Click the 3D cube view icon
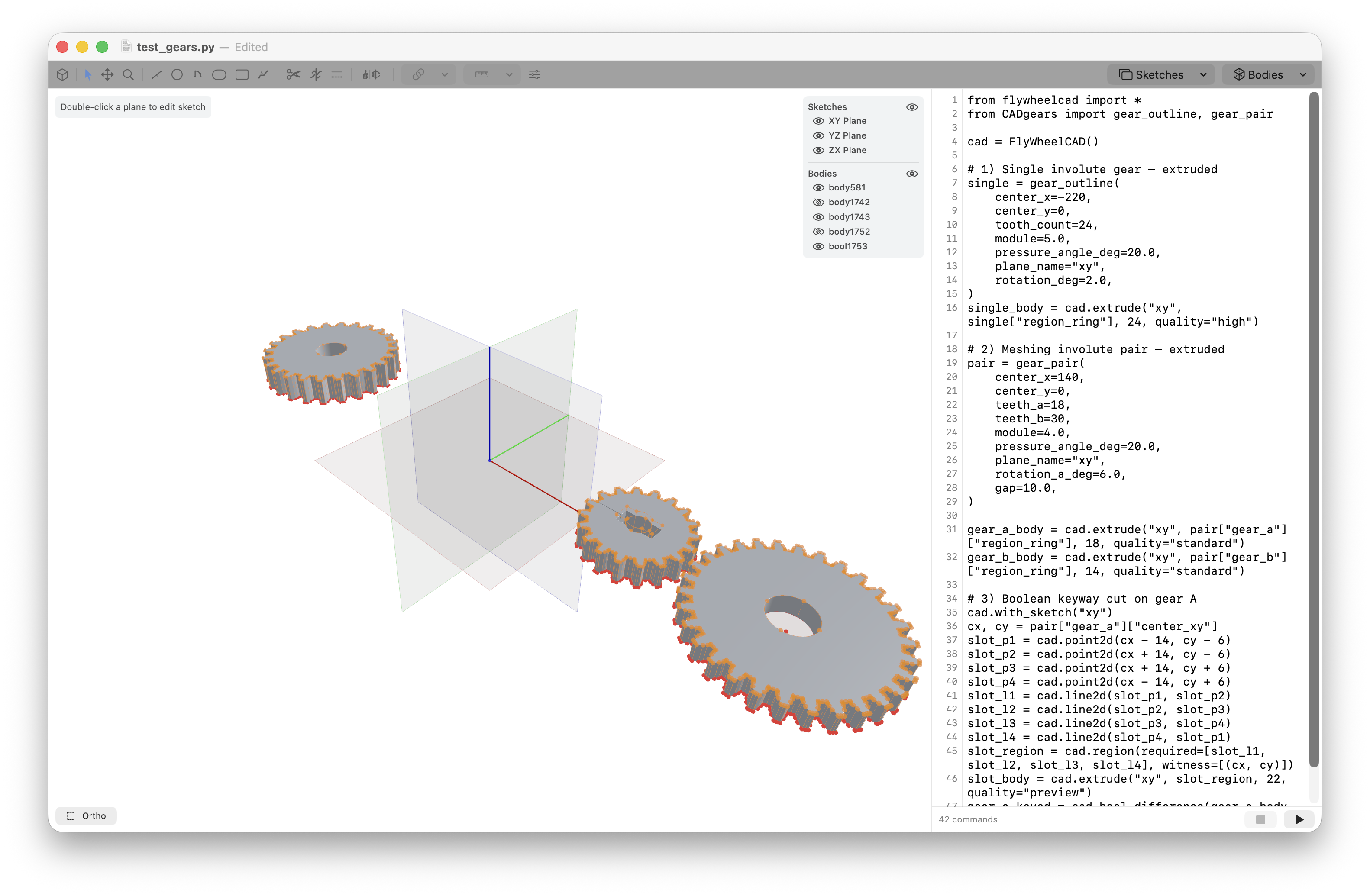1370x896 pixels. point(63,75)
